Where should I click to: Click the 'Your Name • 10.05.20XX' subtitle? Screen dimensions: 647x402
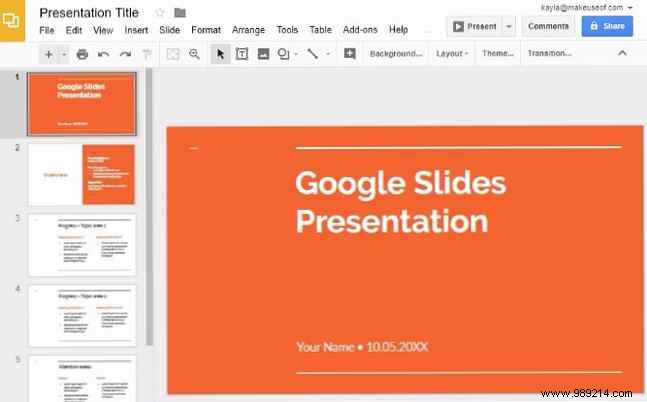coord(362,347)
